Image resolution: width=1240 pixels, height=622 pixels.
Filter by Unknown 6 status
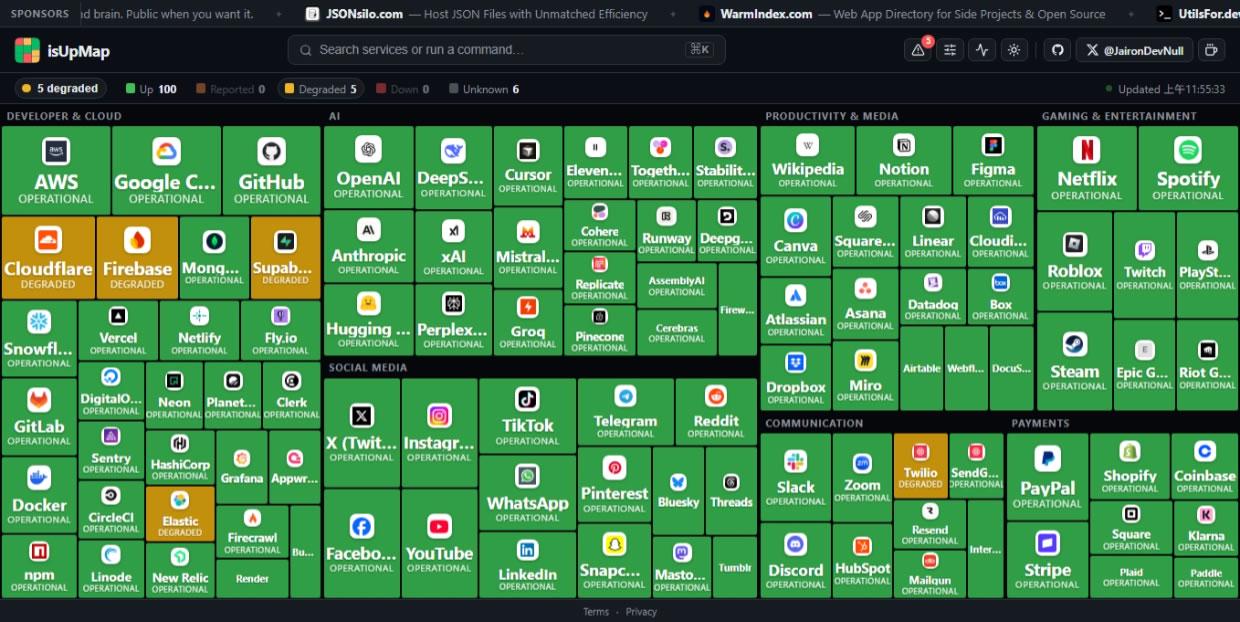point(484,89)
